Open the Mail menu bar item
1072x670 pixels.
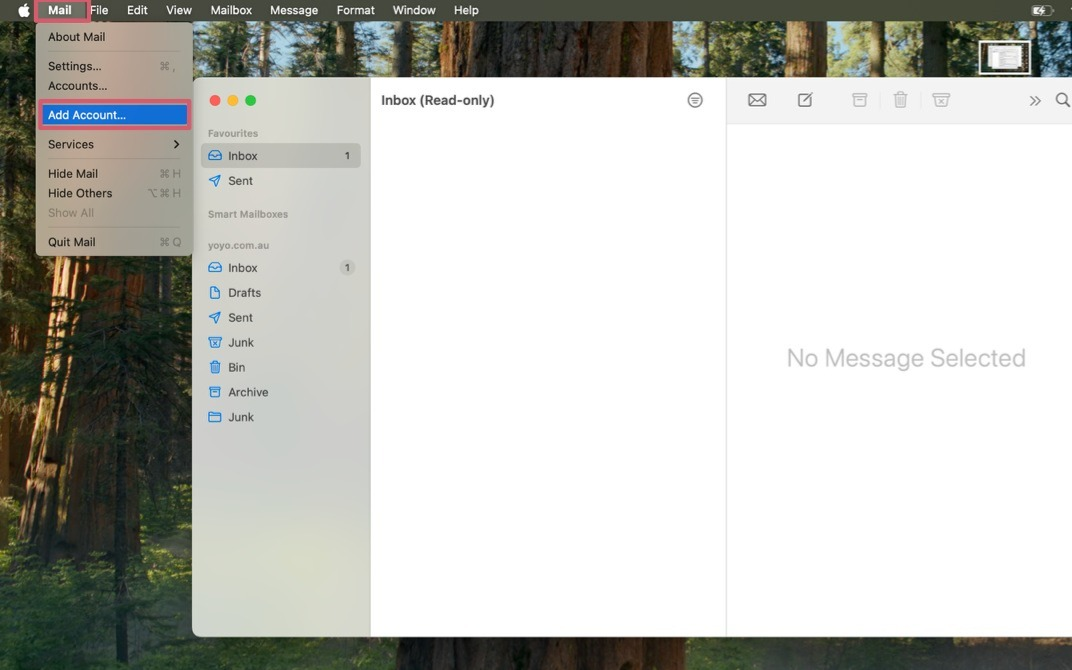pos(60,10)
